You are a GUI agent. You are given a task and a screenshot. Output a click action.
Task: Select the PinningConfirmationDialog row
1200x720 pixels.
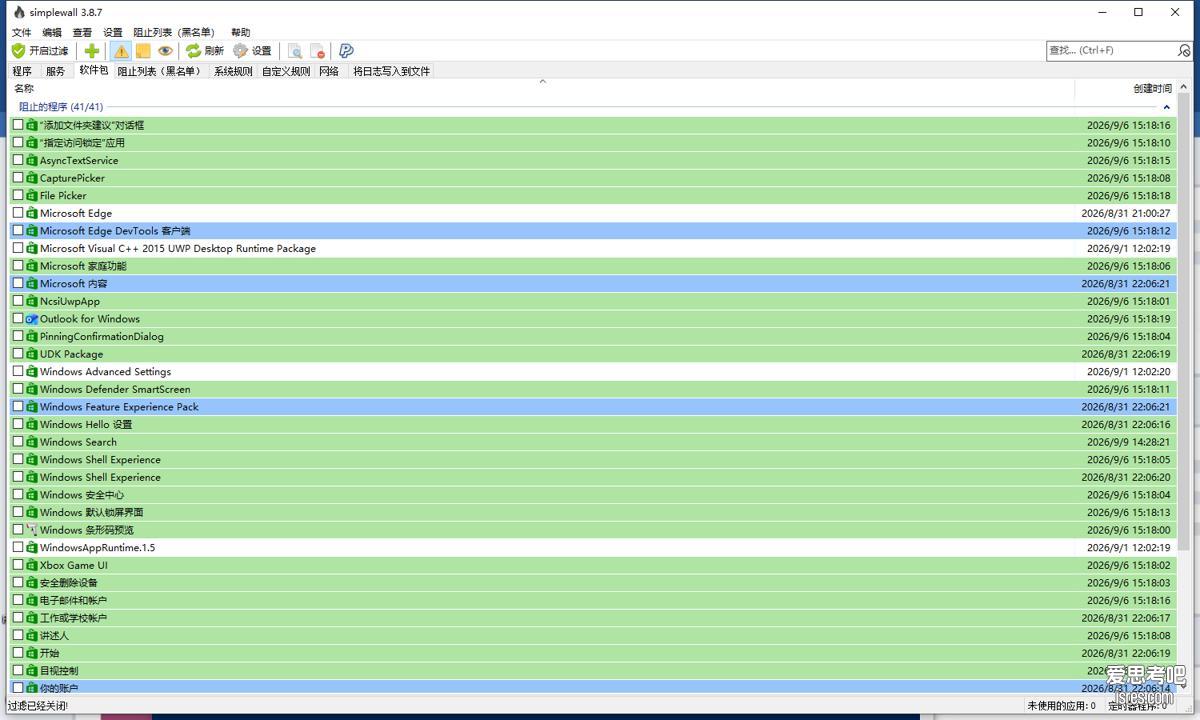(x=593, y=337)
